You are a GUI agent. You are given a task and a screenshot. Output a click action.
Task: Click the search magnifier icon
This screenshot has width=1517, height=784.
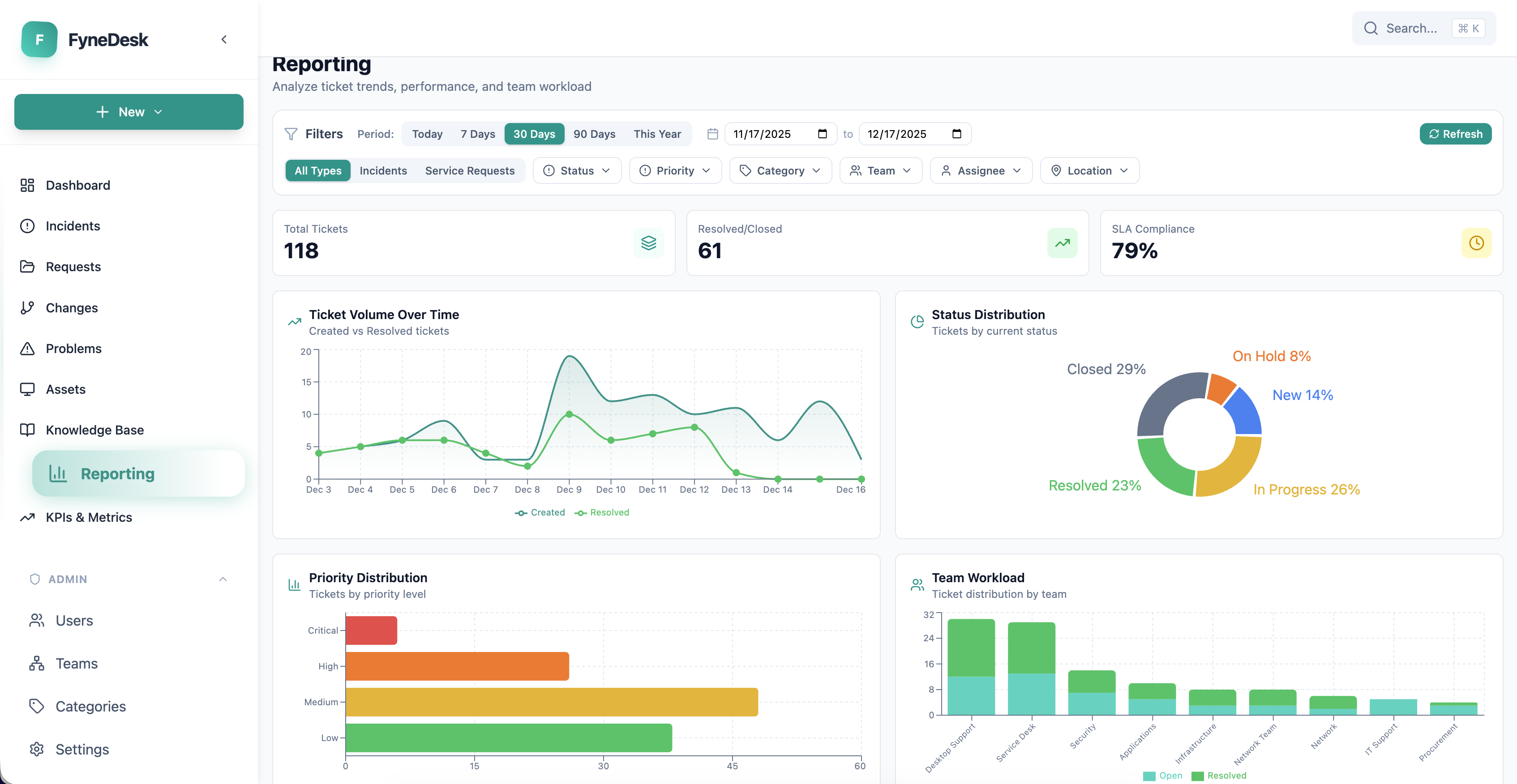pos(1371,28)
